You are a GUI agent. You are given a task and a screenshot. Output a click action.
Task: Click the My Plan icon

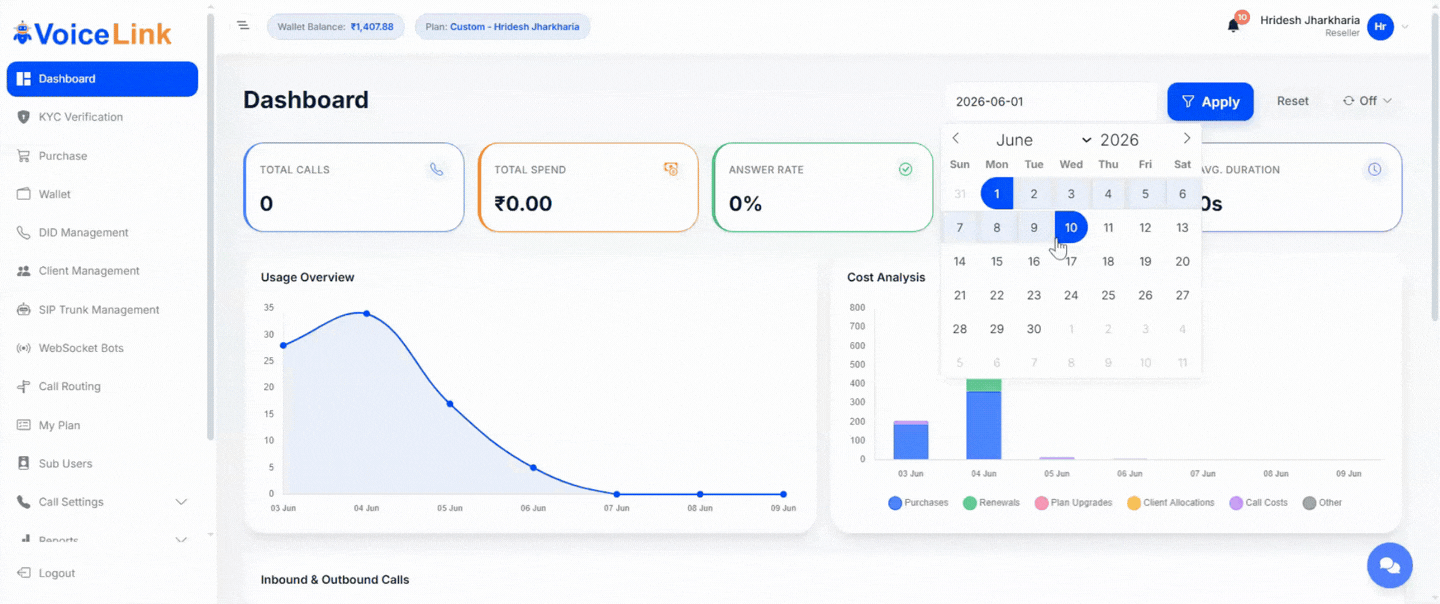pos(23,425)
